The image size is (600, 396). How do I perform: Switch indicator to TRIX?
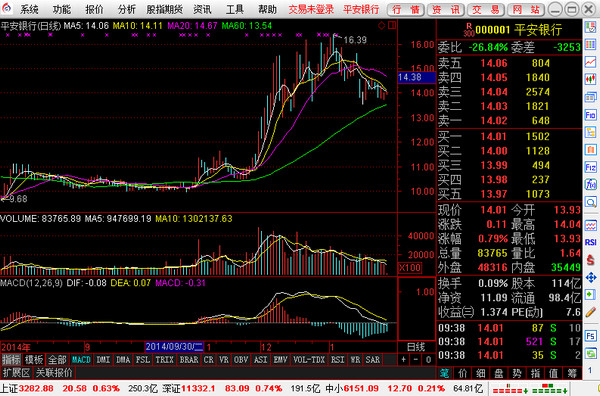[164, 360]
